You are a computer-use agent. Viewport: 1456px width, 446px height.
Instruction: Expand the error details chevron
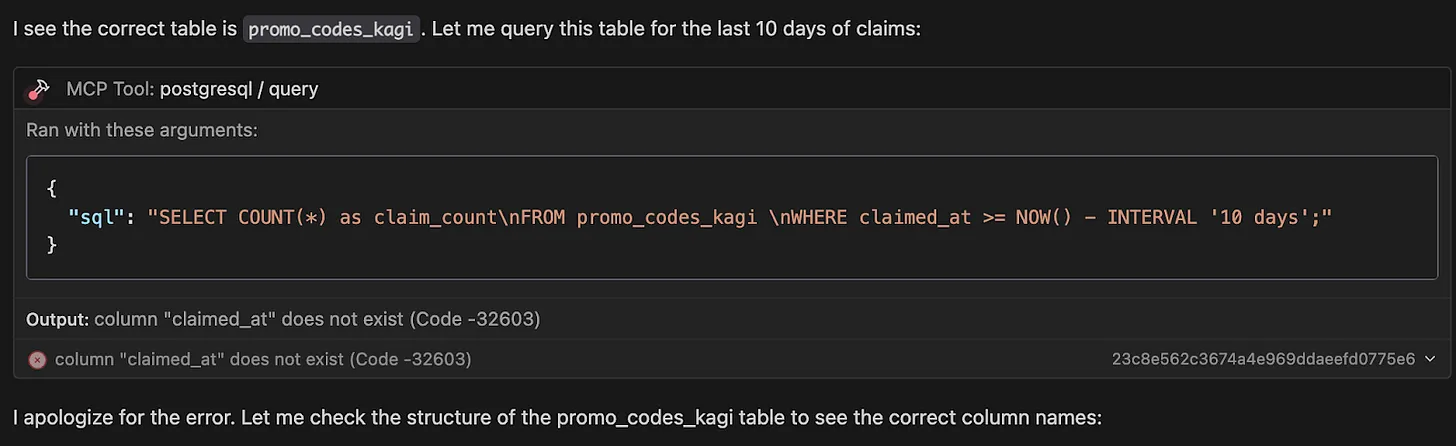pyautogui.click(x=1430, y=359)
